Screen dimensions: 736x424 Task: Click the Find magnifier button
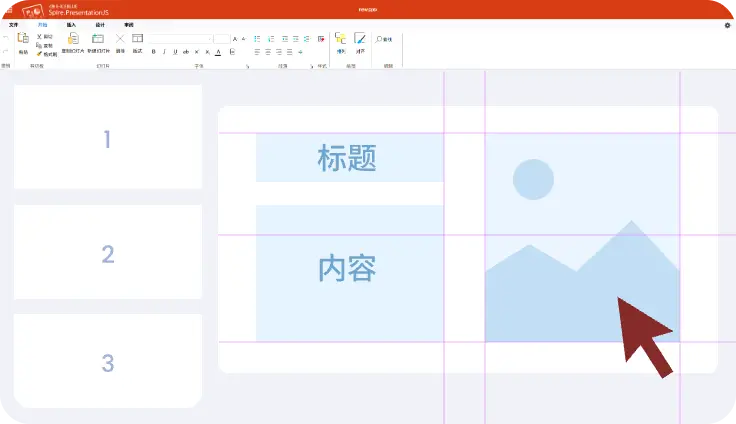point(383,39)
